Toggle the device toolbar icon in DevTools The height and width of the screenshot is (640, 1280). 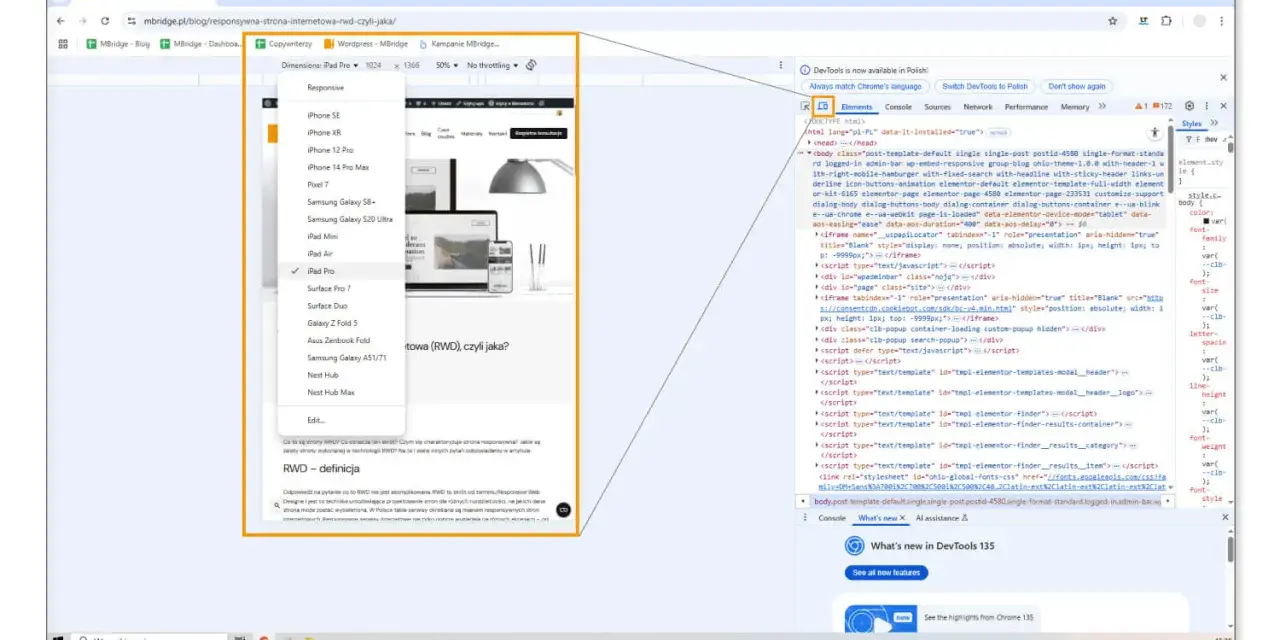click(x=823, y=106)
